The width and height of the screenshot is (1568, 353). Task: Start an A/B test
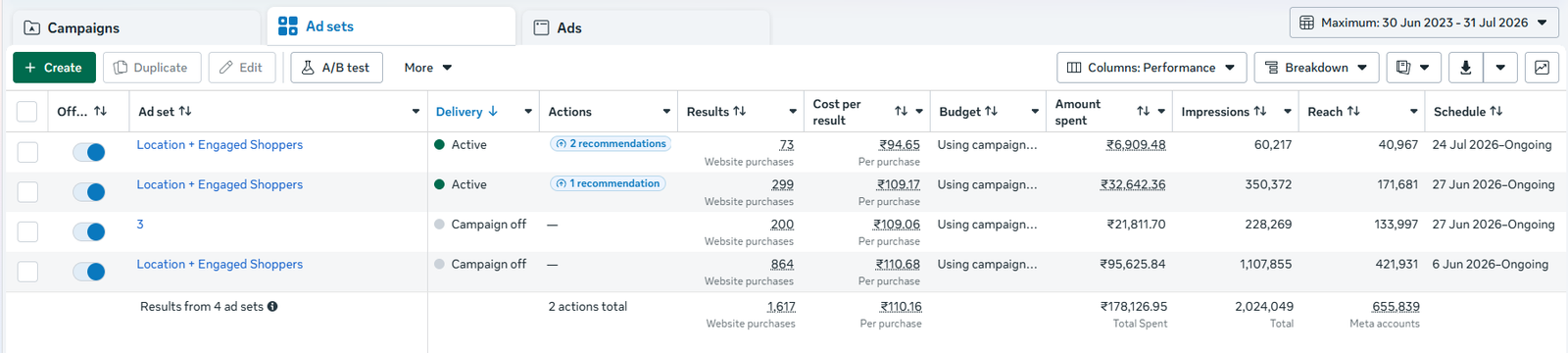[x=336, y=68]
